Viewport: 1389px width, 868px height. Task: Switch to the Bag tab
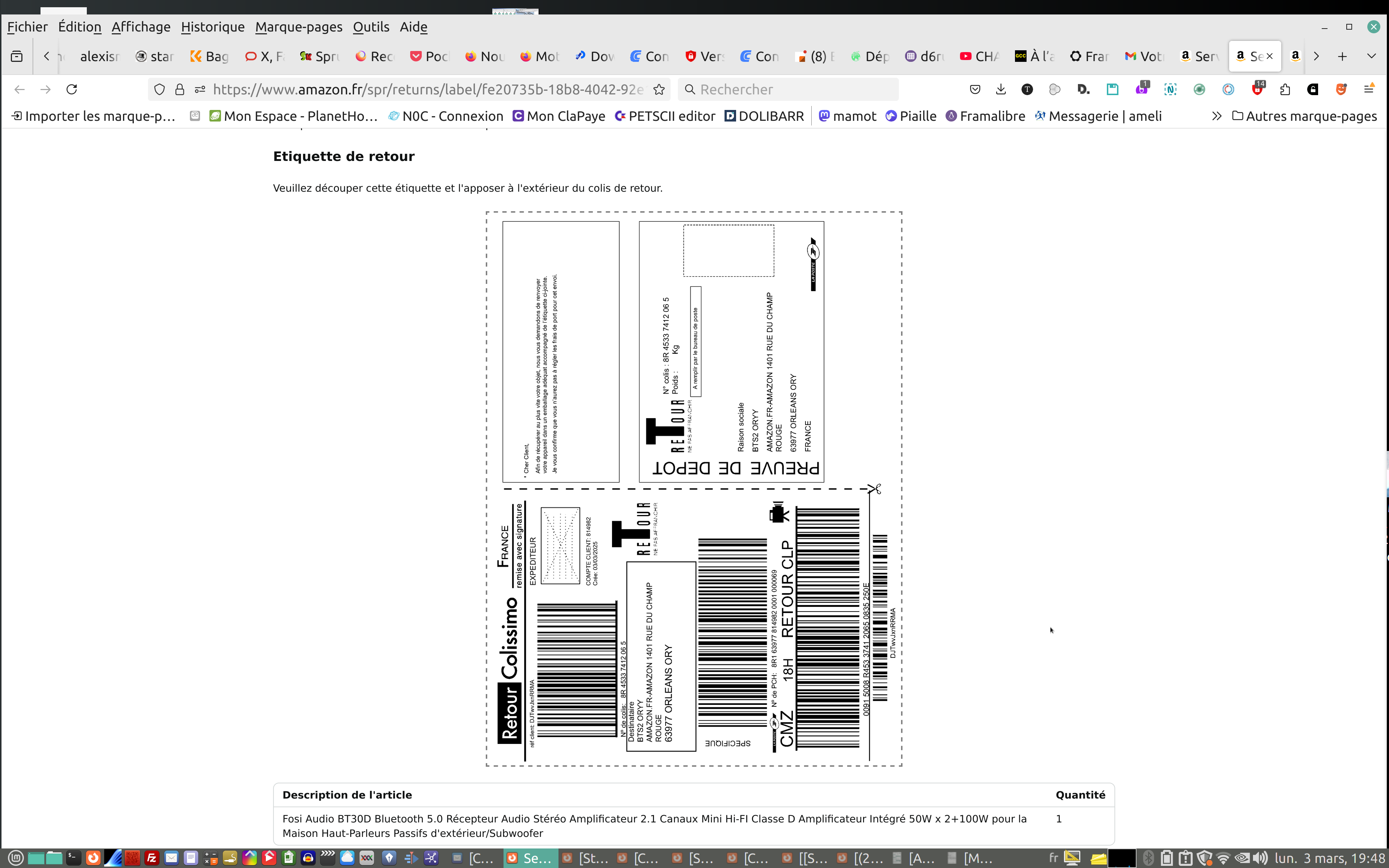pyautogui.click(x=209, y=56)
